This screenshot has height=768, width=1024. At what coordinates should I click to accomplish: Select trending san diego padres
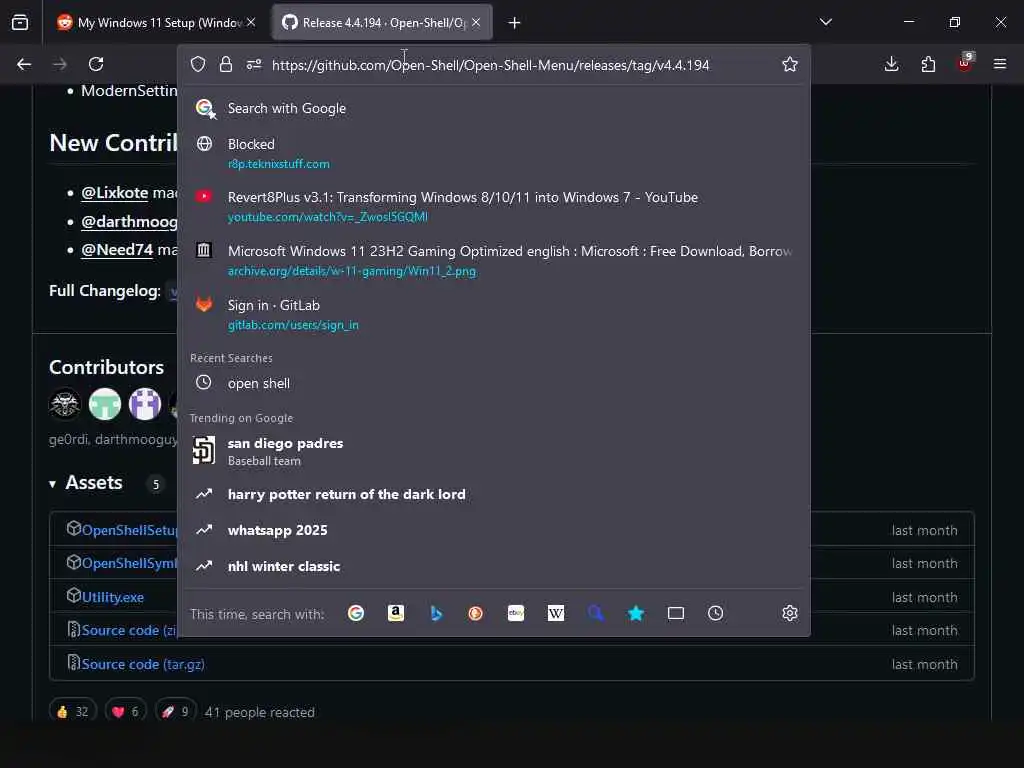coord(494,451)
